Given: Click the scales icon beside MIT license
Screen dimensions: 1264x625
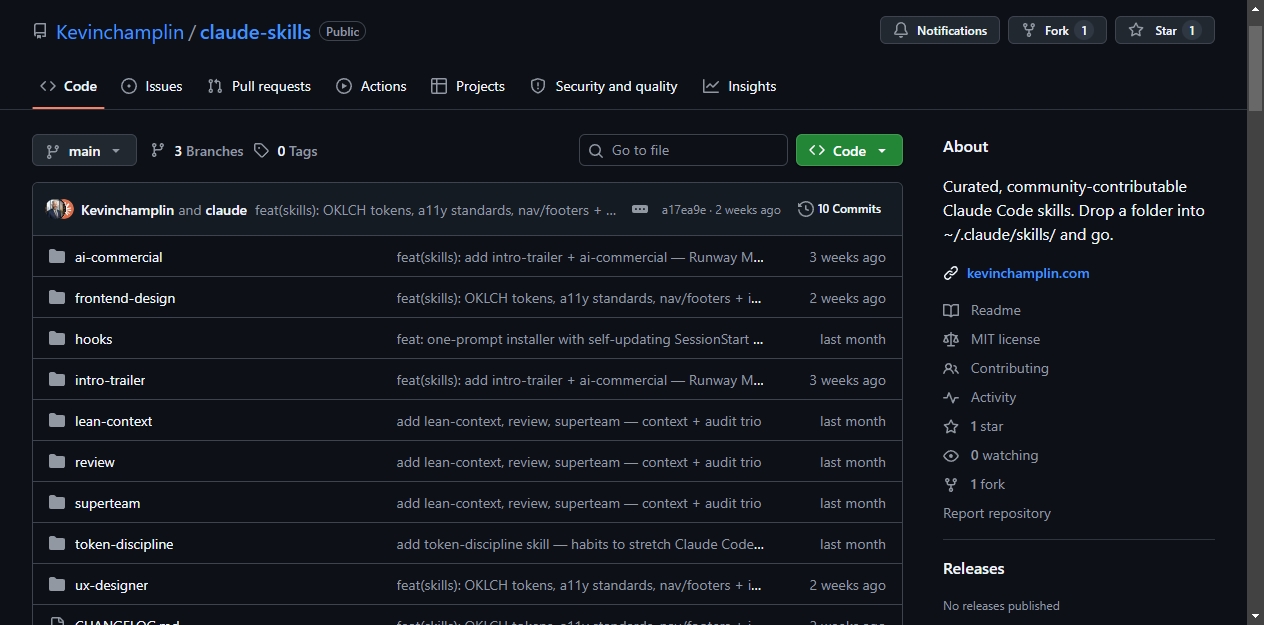Looking at the screenshot, I should click(x=951, y=339).
